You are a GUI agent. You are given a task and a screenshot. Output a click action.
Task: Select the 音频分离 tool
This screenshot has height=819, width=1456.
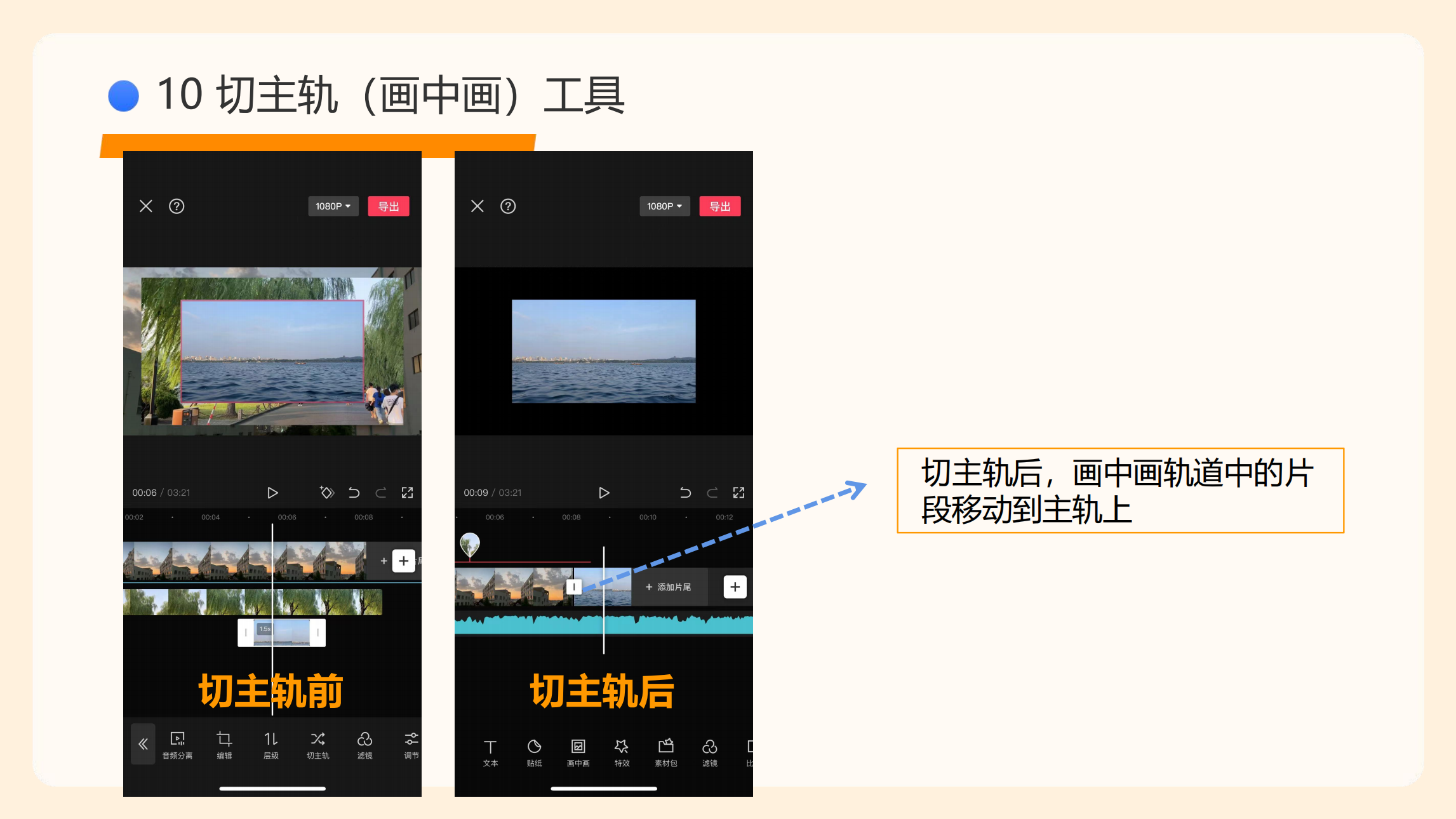click(177, 745)
